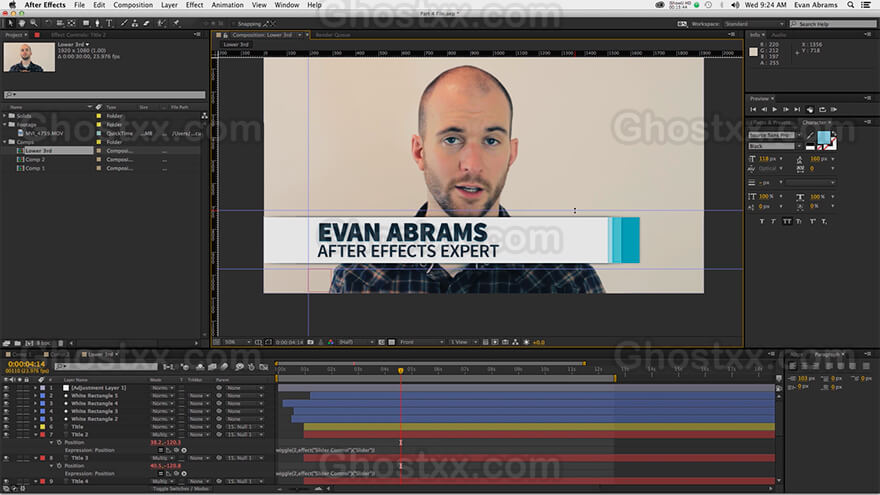The width and height of the screenshot is (880, 495).
Task: Select the Horizontal Type tool
Action: coord(109,23)
